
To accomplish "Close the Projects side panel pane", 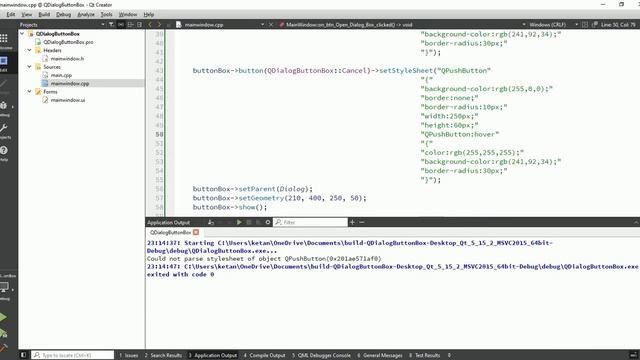I will pyautogui.click(x=140, y=24).
